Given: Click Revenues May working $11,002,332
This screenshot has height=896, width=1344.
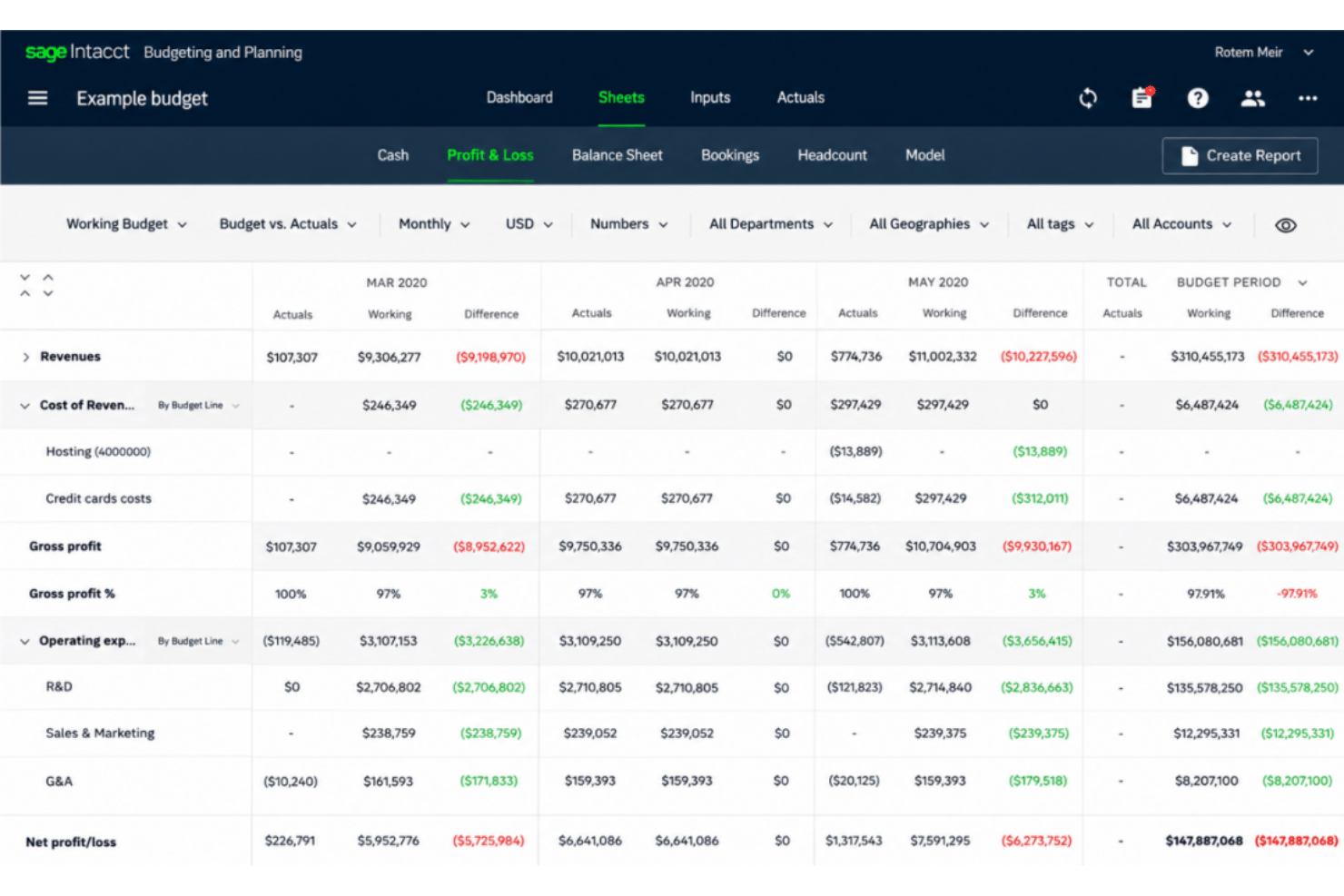Looking at the screenshot, I should pos(943,356).
